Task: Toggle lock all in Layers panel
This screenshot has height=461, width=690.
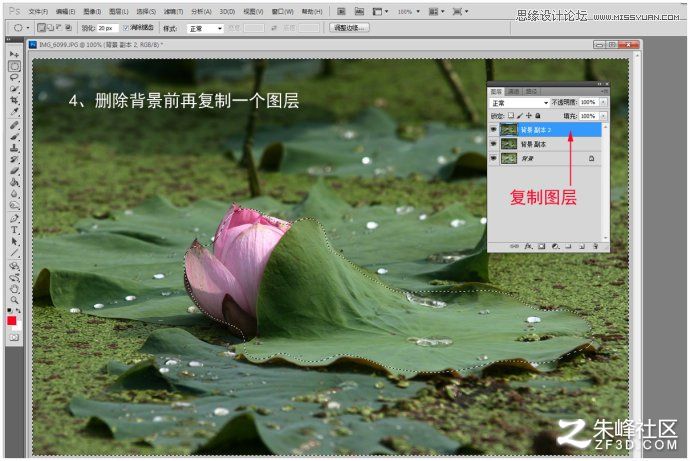Action: click(x=537, y=116)
